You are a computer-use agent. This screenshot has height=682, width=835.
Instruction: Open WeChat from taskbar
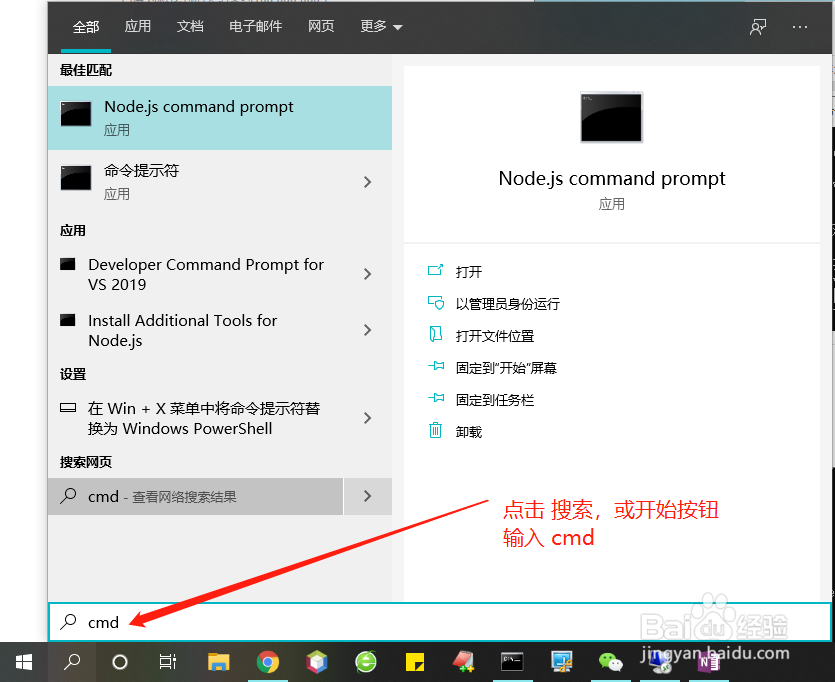pyautogui.click(x=610, y=662)
